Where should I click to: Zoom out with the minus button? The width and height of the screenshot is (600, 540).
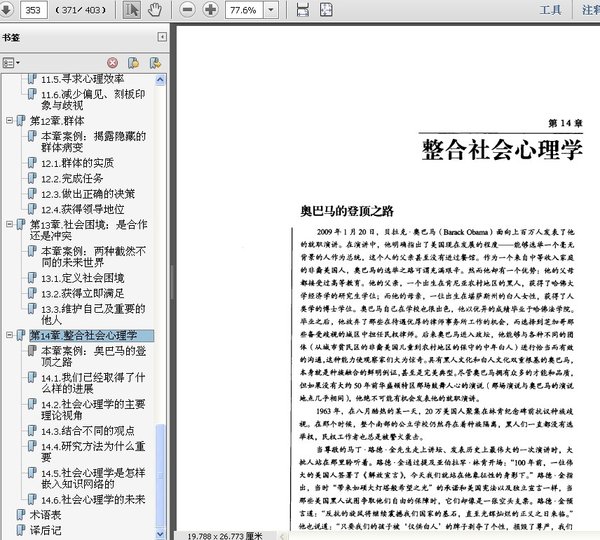click(x=188, y=10)
